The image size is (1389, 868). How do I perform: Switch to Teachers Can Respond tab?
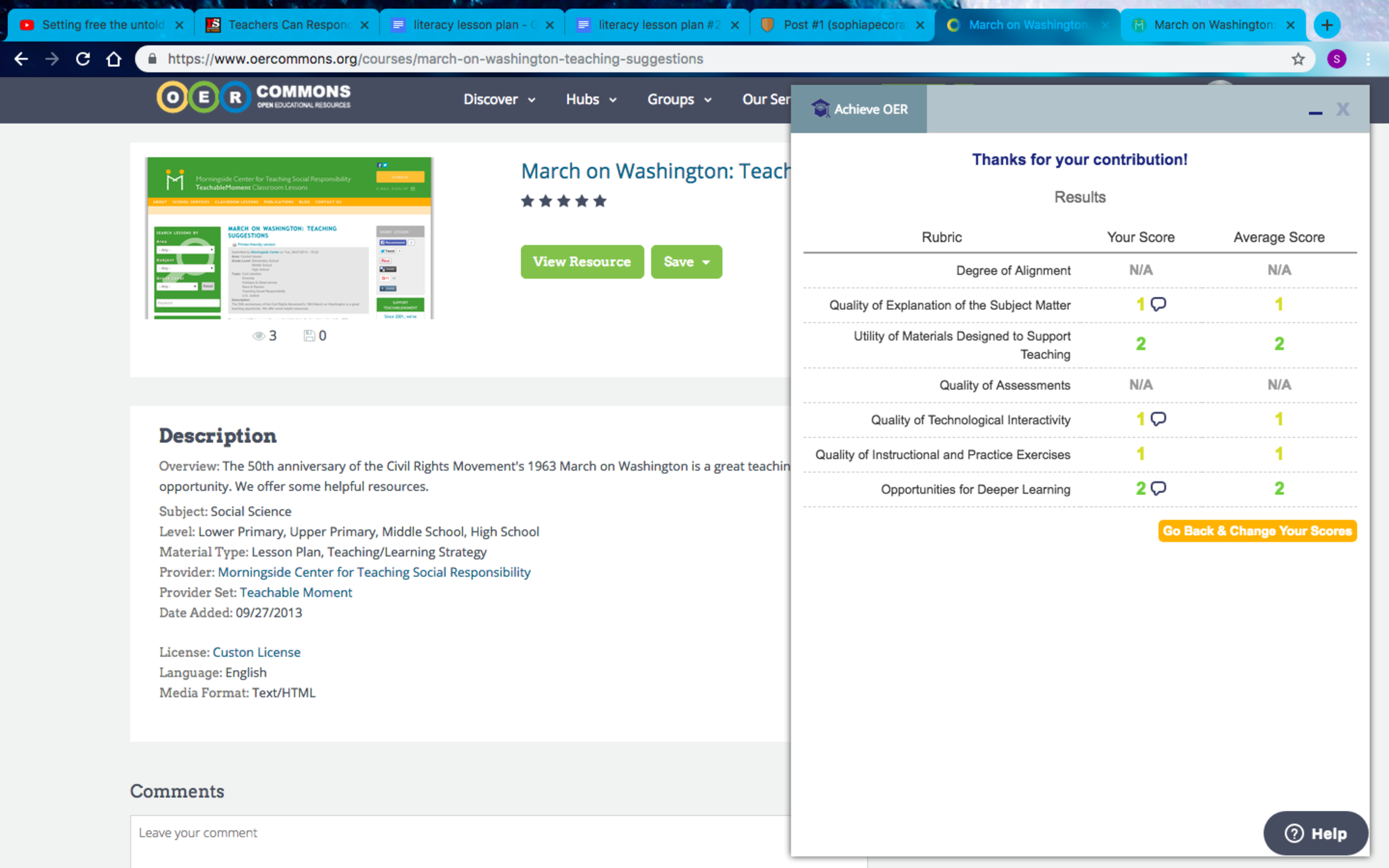(x=288, y=25)
